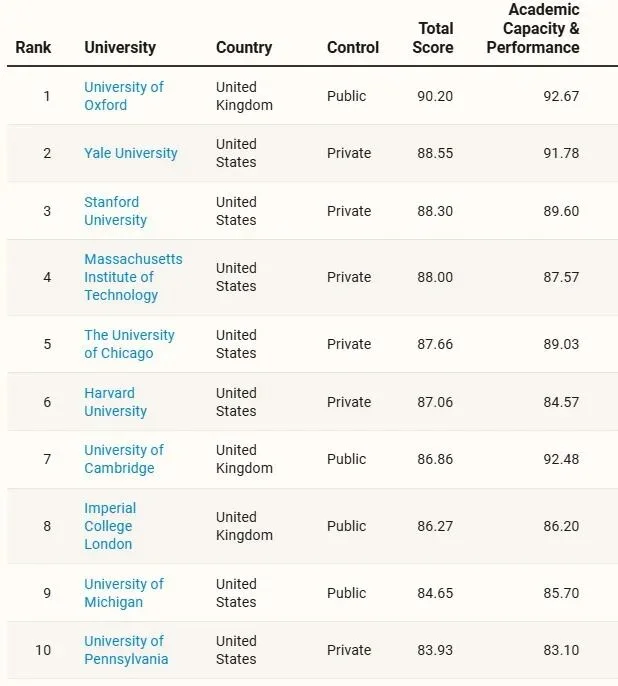Image resolution: width=618 pixels, height=686 pixels.
Task: Sort by the Rank column header
Action: point(33,47)
